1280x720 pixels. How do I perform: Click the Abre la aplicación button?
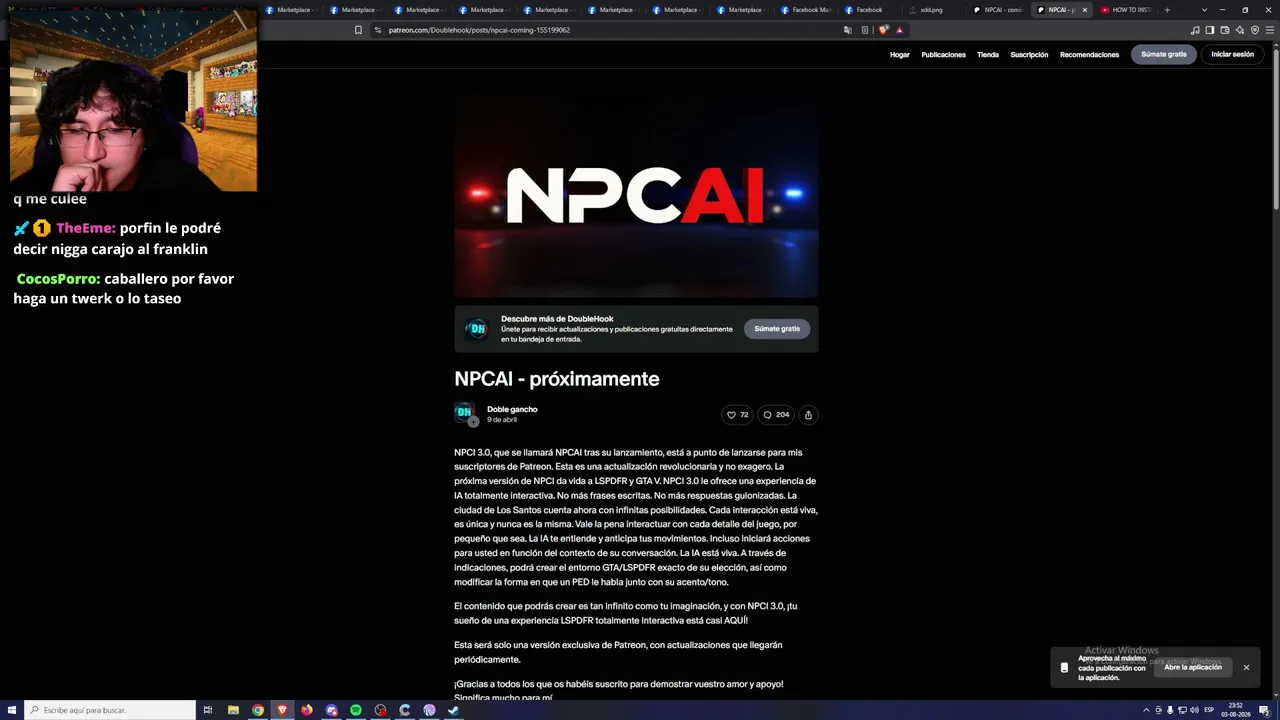pyautogui.click(x=1193, y=667)
